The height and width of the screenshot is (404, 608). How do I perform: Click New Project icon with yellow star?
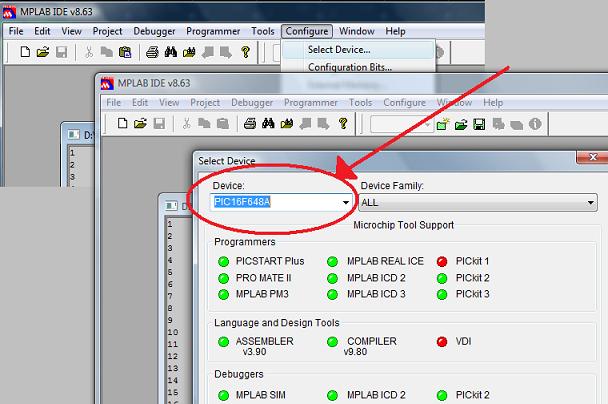click(442, 124)
